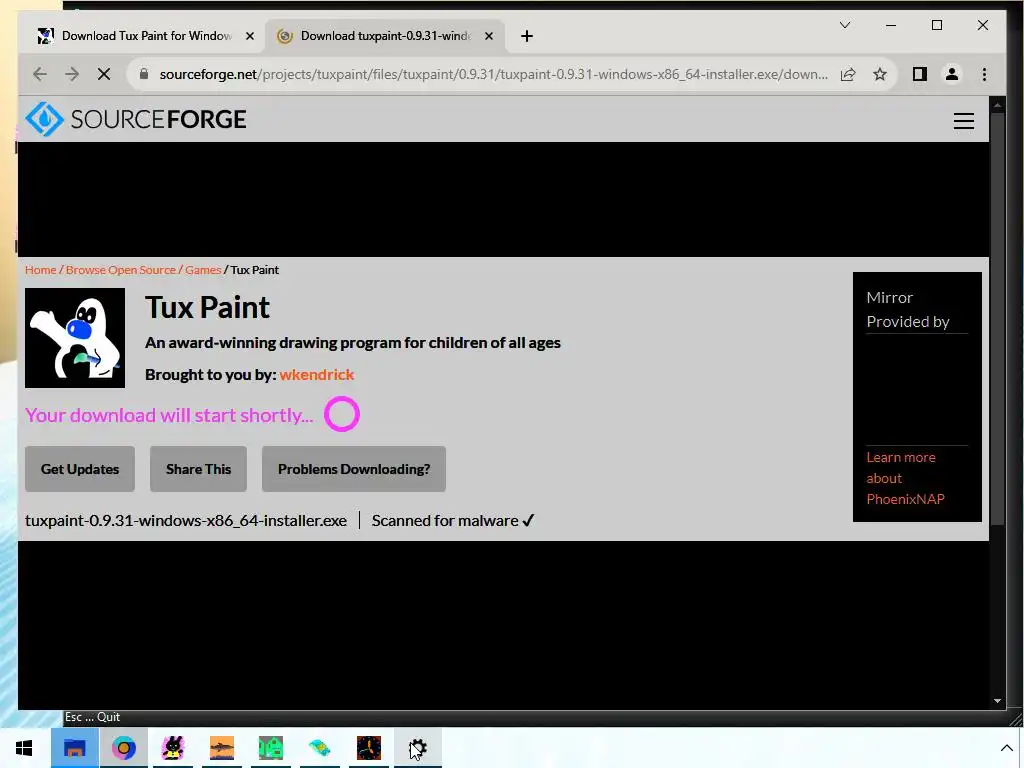Viewport: 1024px width, 768px height.
Task: Bookmark this page with star icon
Action: pos(880,74)
